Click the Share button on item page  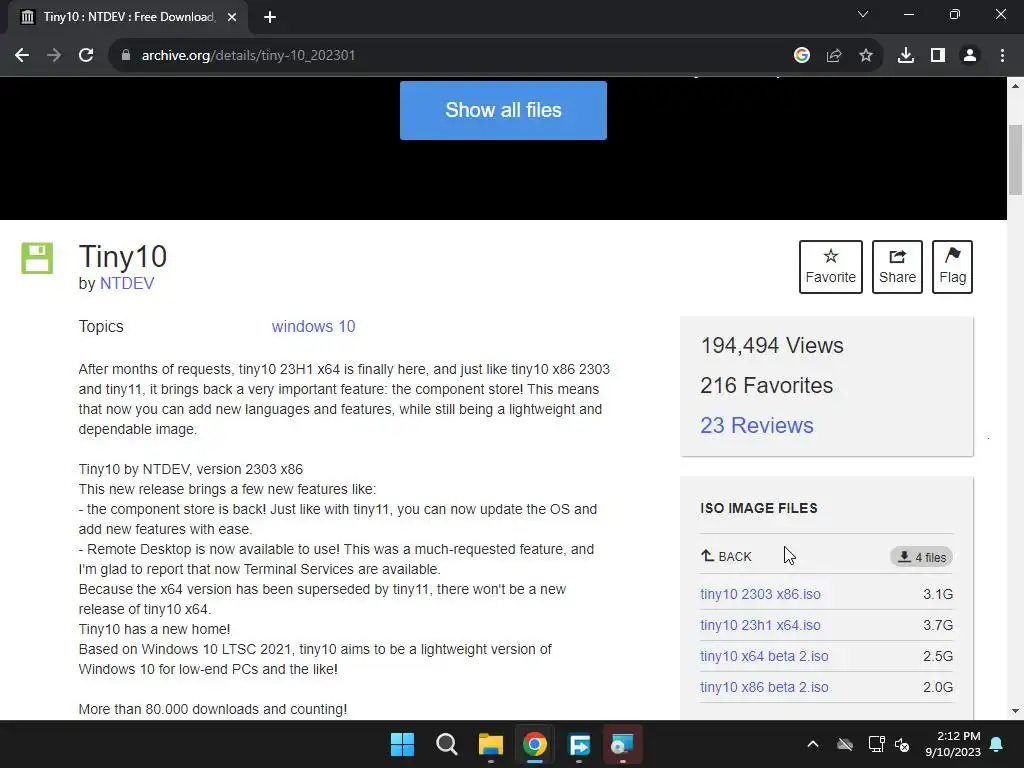[x=897, y=266]
